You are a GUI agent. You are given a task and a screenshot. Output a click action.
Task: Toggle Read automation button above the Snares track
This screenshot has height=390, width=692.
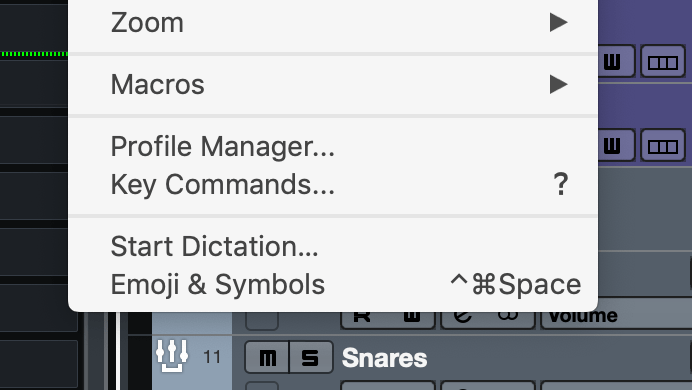click(363, 319)
